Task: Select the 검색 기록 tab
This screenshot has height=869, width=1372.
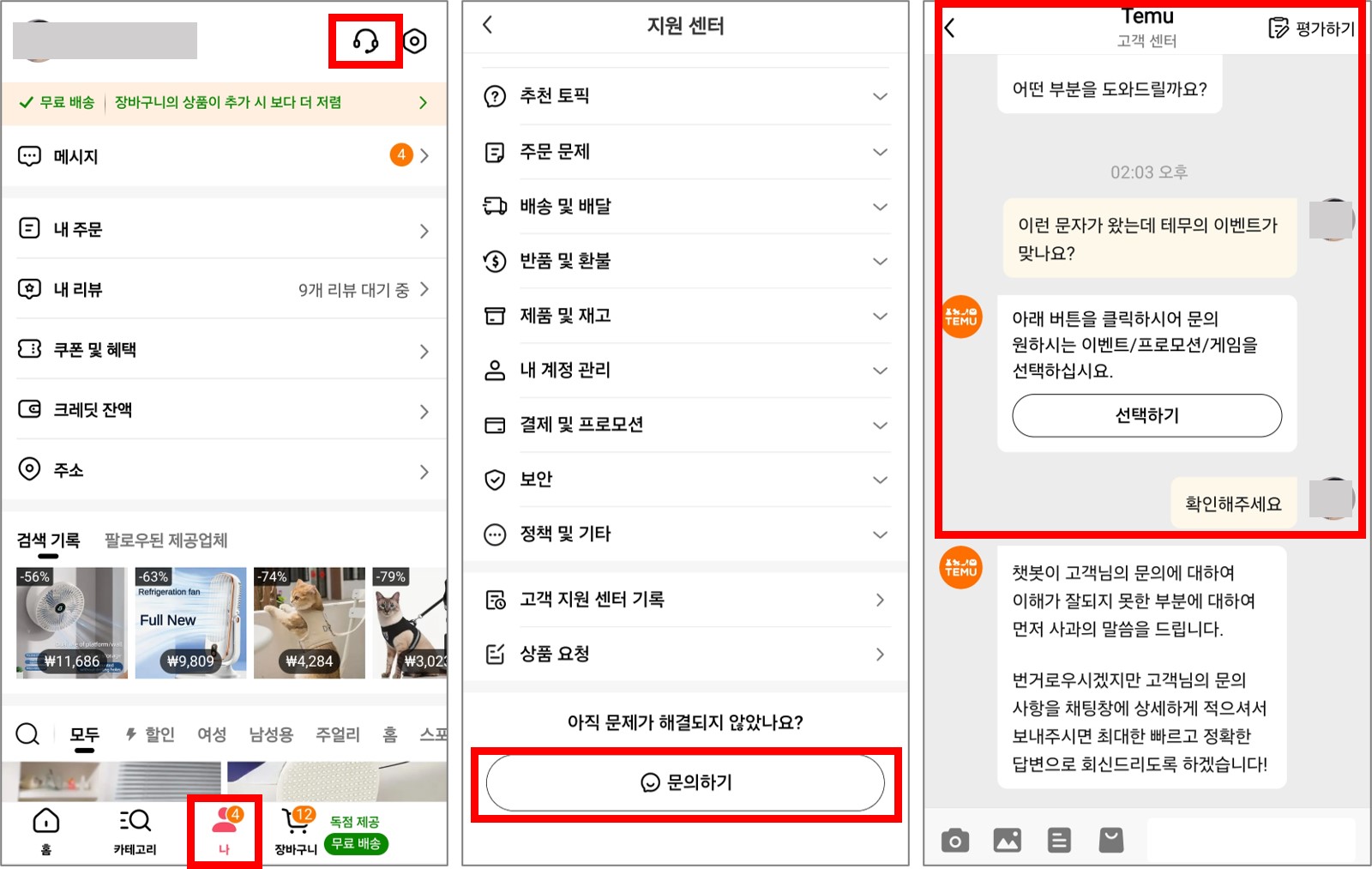Action: coord(48,540)
